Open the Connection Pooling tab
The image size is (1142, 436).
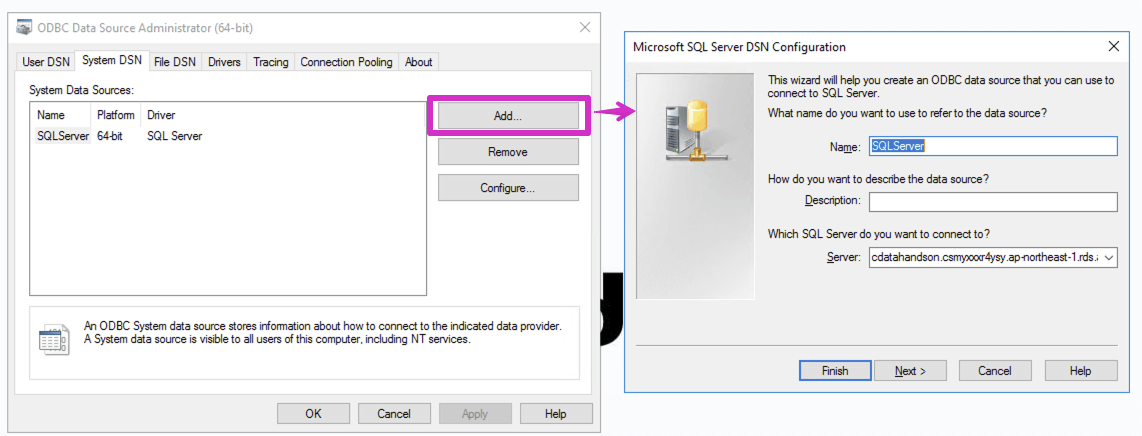(346, 62)
